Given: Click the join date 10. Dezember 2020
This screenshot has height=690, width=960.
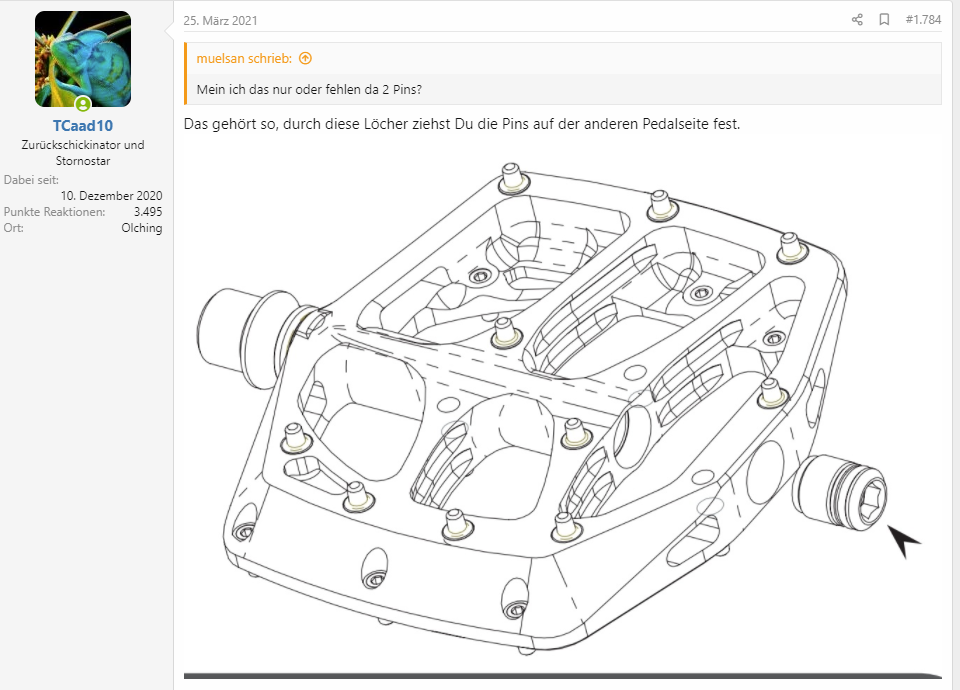Looking at the screenshot, I should coord(111,196).
